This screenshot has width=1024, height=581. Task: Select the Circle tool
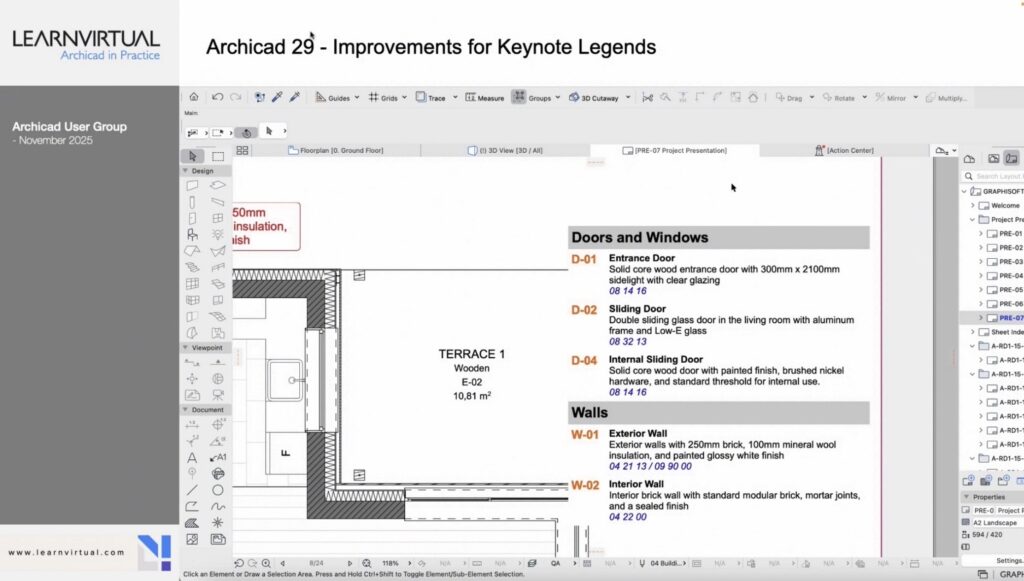pos(217,490)
